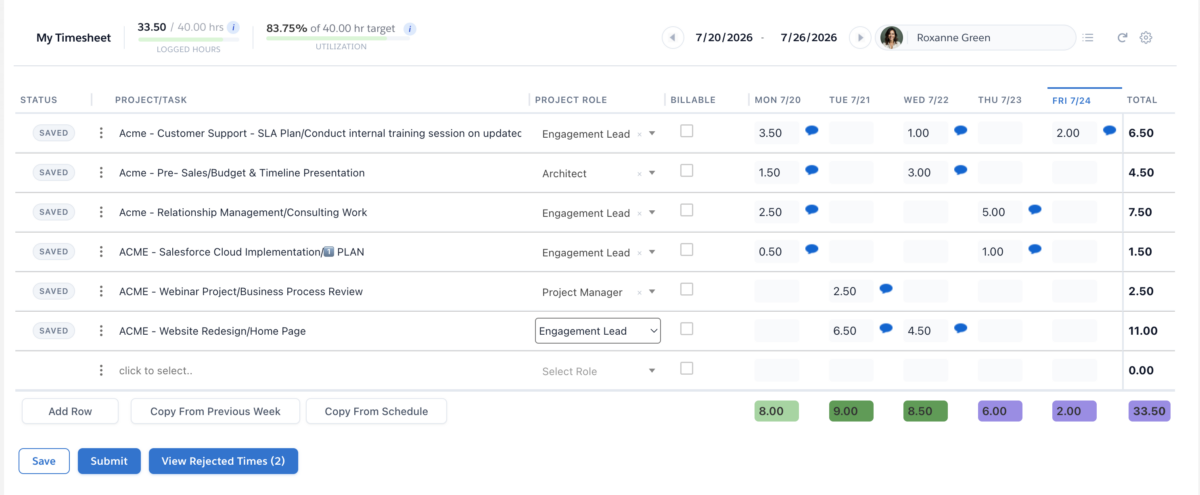Click Copy From Previous Week
The width and height of the screenshot is (1200, 495).
pos(215,411)
